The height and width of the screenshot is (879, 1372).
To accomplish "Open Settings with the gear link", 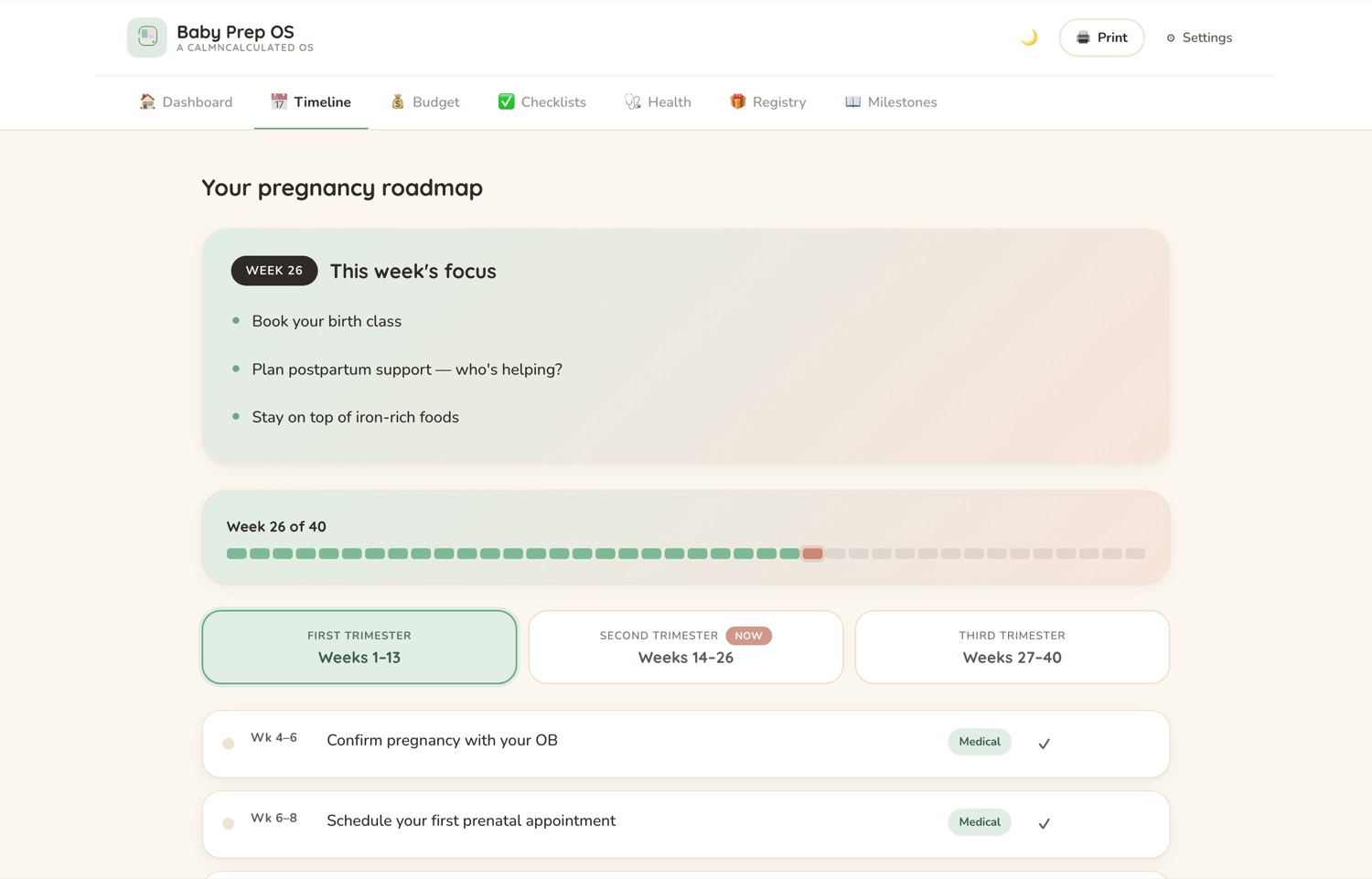I will [1199, 38].
